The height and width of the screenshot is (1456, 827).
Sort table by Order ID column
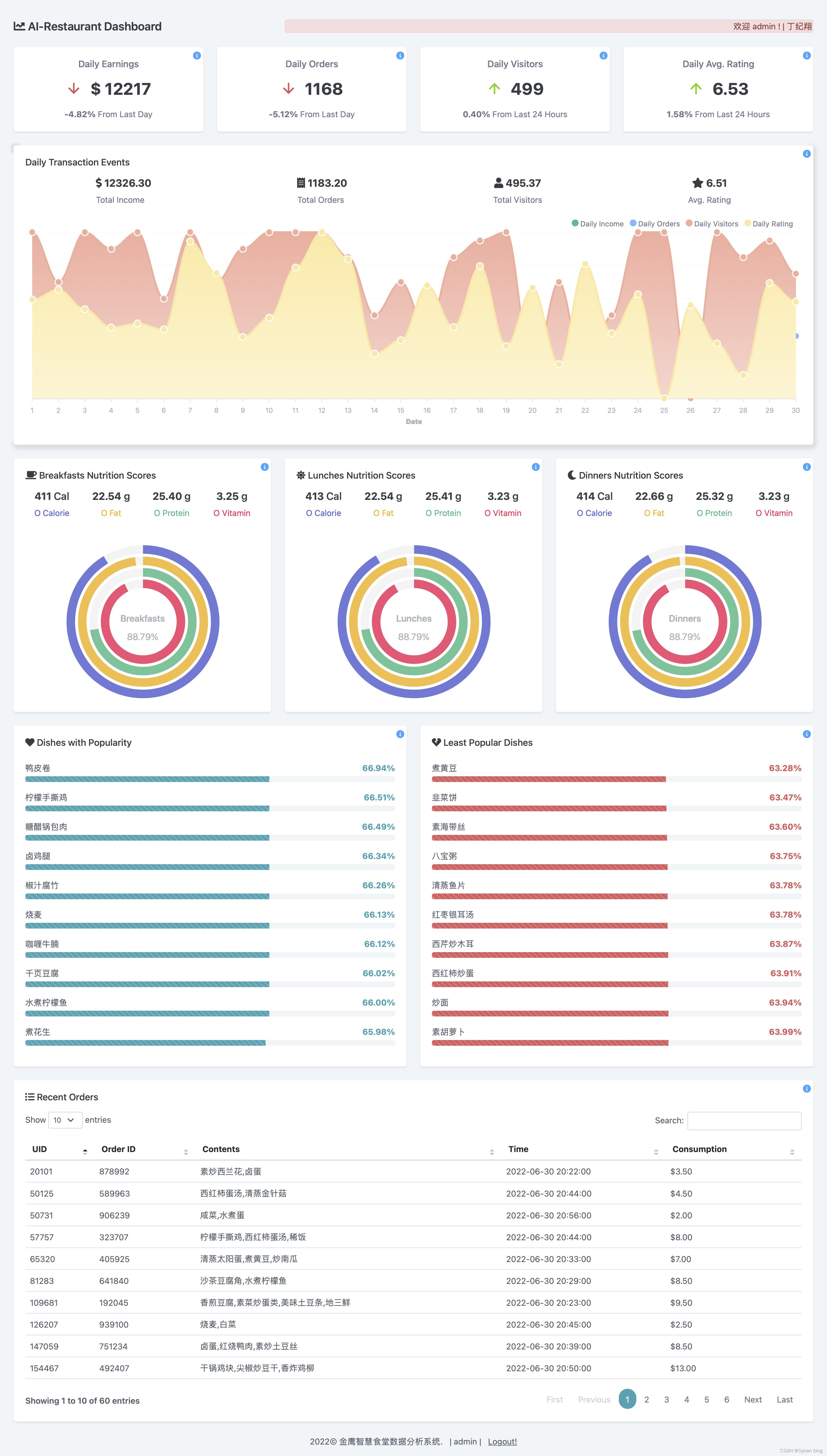(144, 1149)
